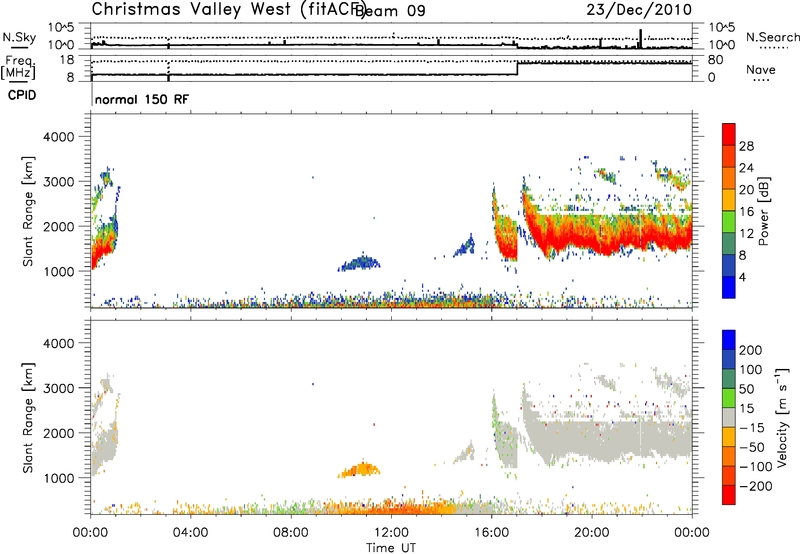The width and height of the screenshot is (800, 554).
Task: Click the blue bottom of Power color bar
Action: tap(729, 287)
